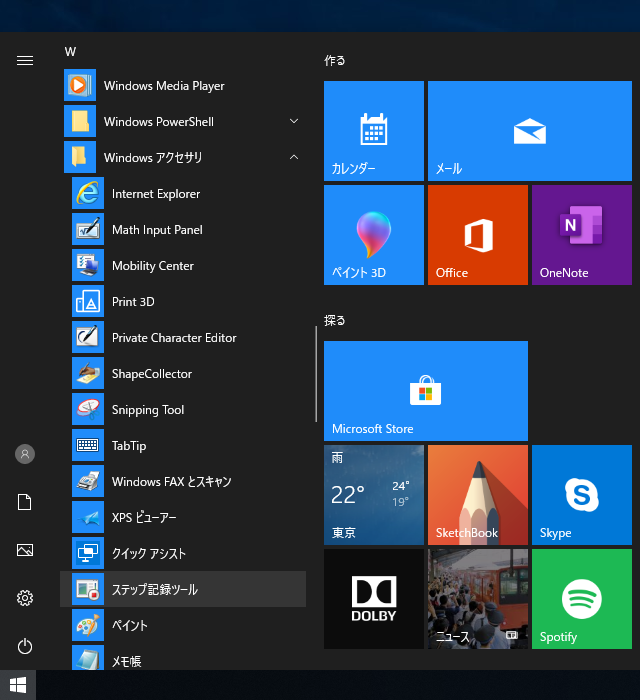Launch Snipping Tool scissors icon
The height and width of the screenshot is (700, 640).
(88, 409)
